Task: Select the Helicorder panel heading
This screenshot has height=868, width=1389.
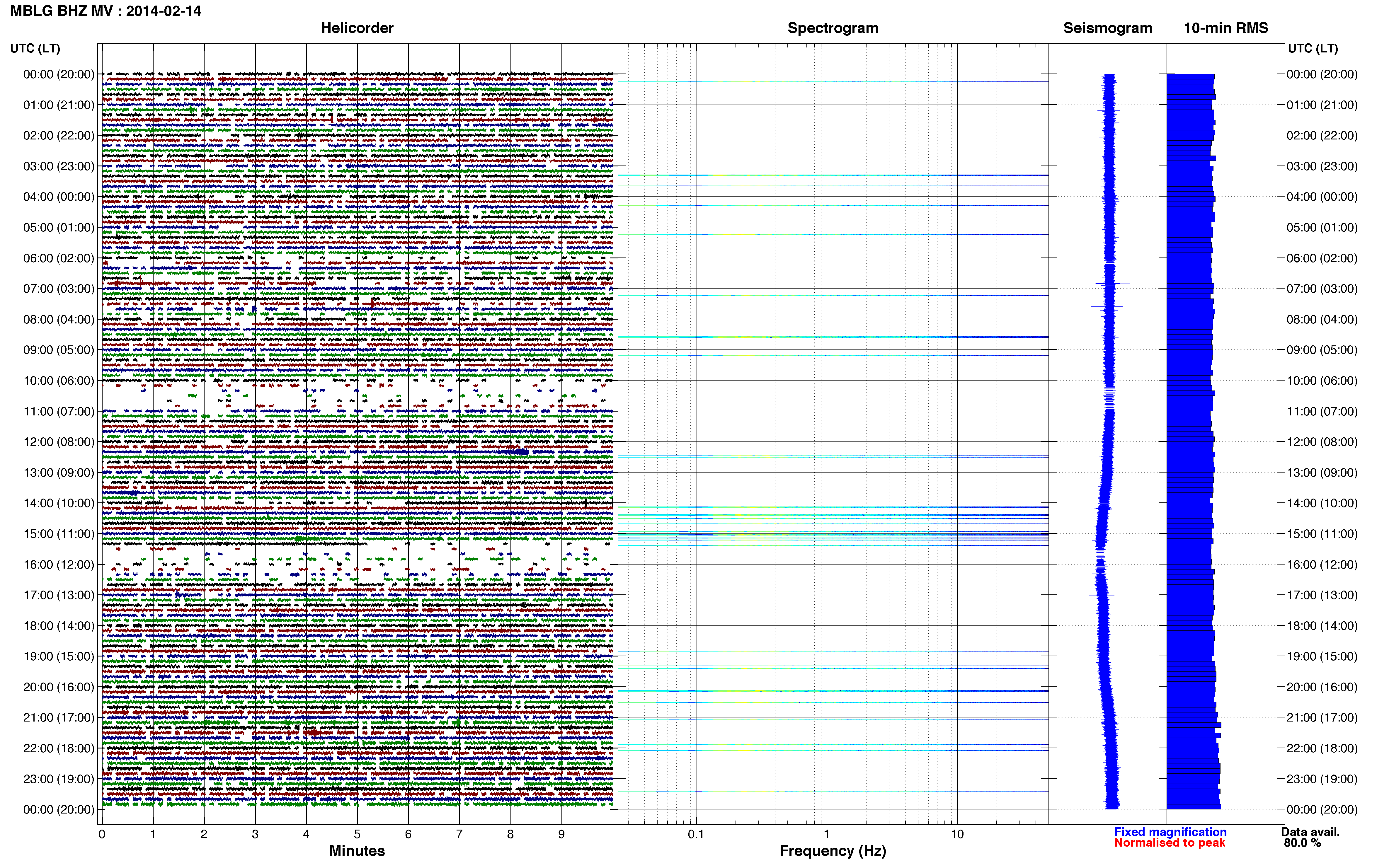Action: tap(357, 28)
